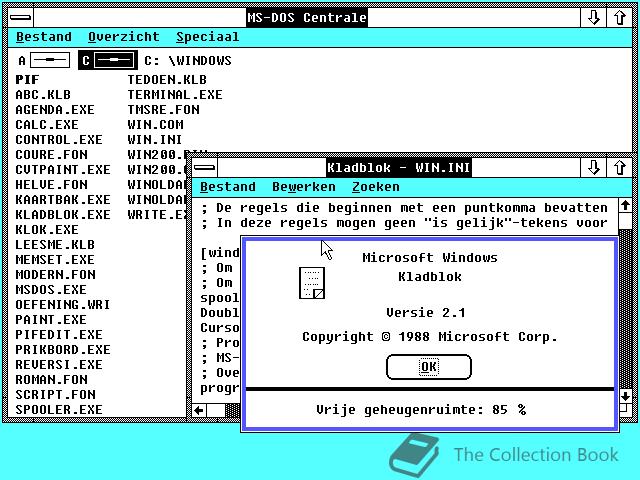Click the MS-DOS Centrale title bar
This screenshot has width=640, height=480.
coord(307,18)
